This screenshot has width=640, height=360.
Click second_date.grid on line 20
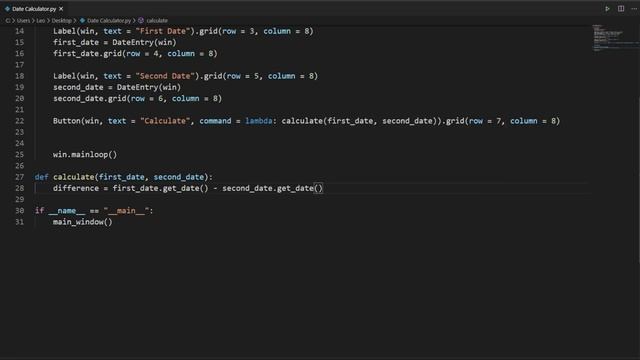point(89,98)
